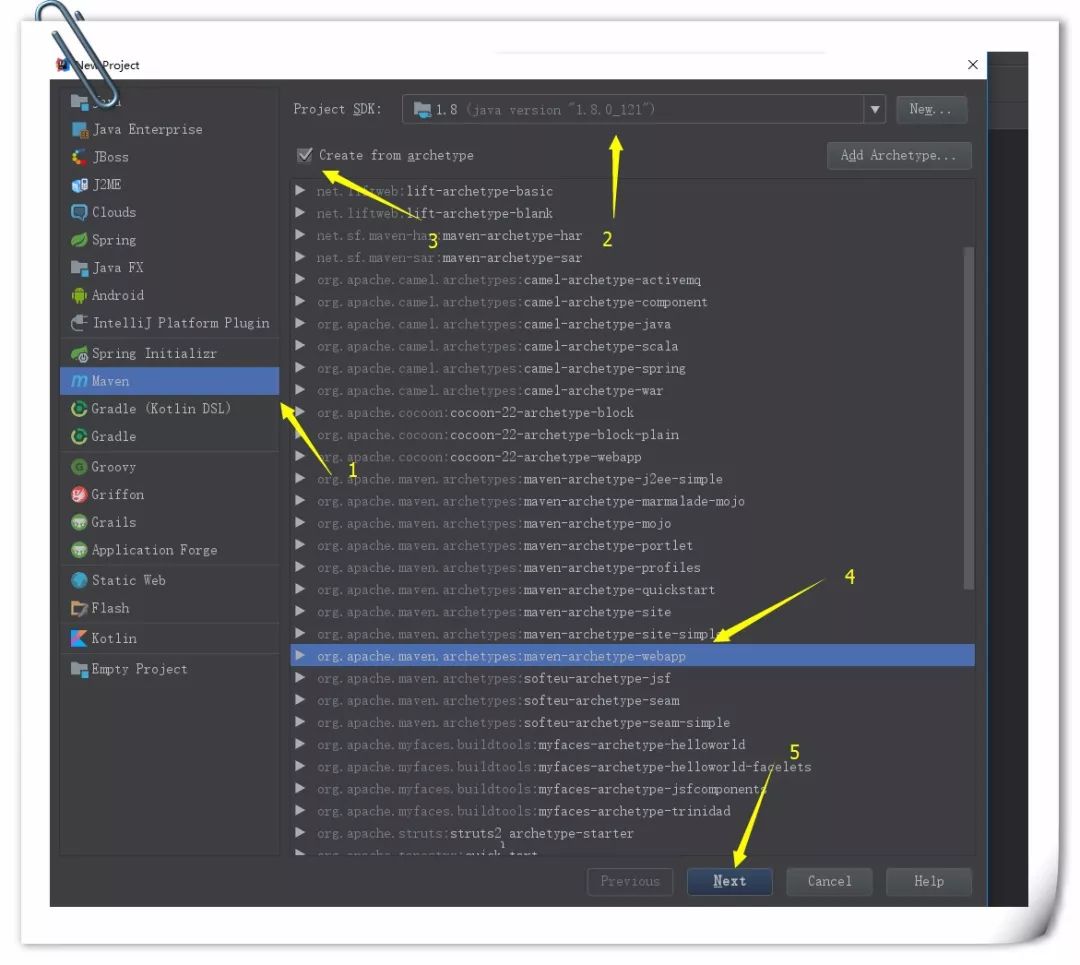Screen dimensions: 1080x965
Task: Expand camel-archetype-spring disclosure triangle
Action: pyautogui.click(x=300, y=368)
